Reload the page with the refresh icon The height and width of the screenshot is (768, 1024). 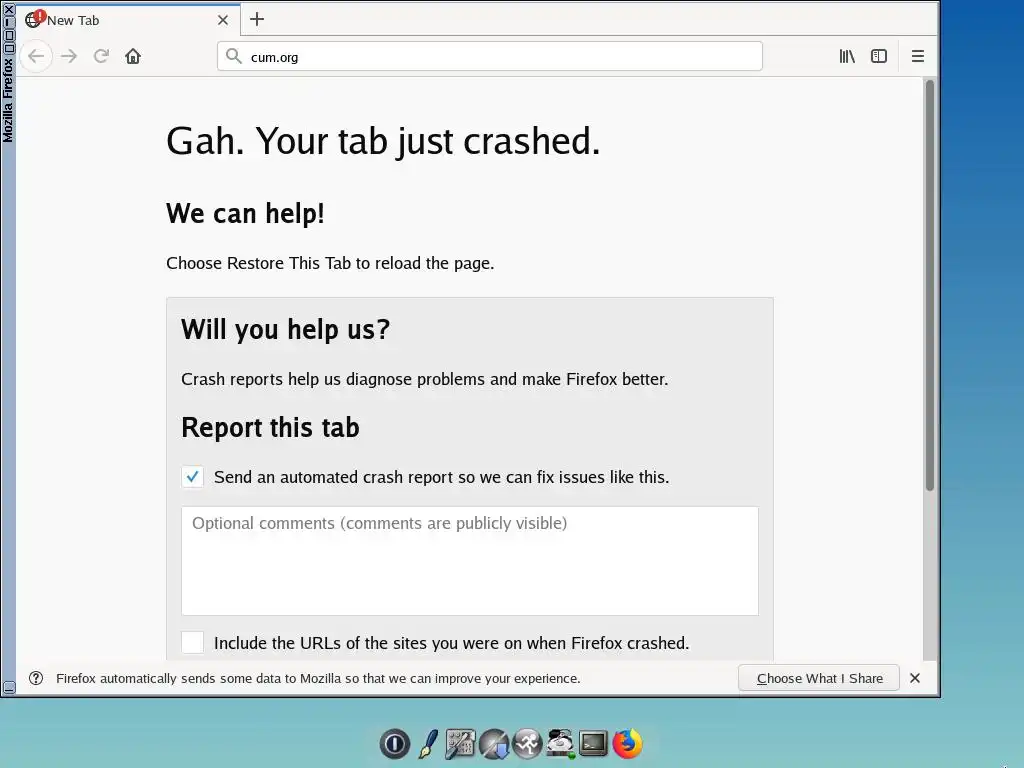tap(101, 56)
